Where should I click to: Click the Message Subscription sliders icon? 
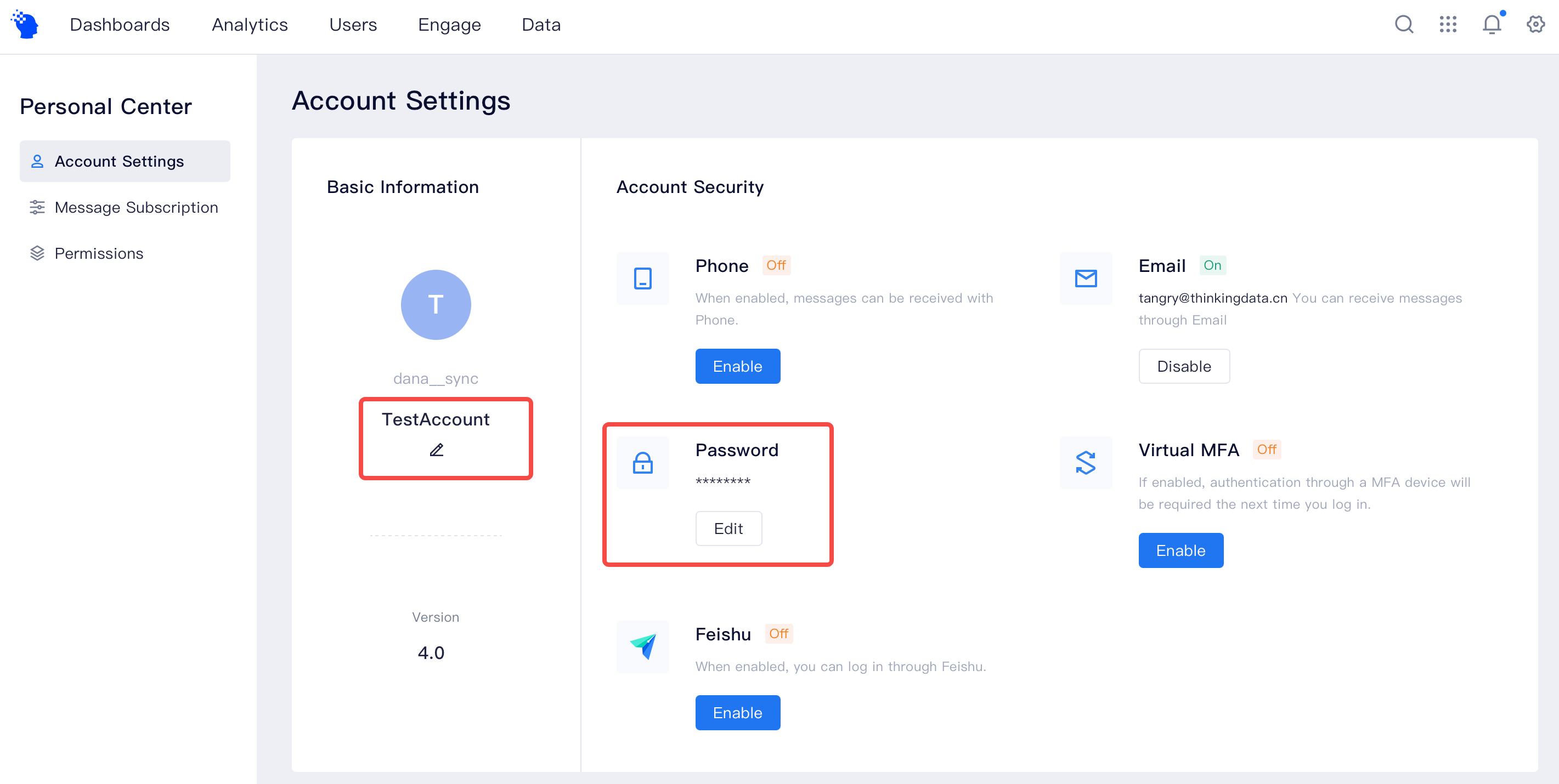pos(37,207)
